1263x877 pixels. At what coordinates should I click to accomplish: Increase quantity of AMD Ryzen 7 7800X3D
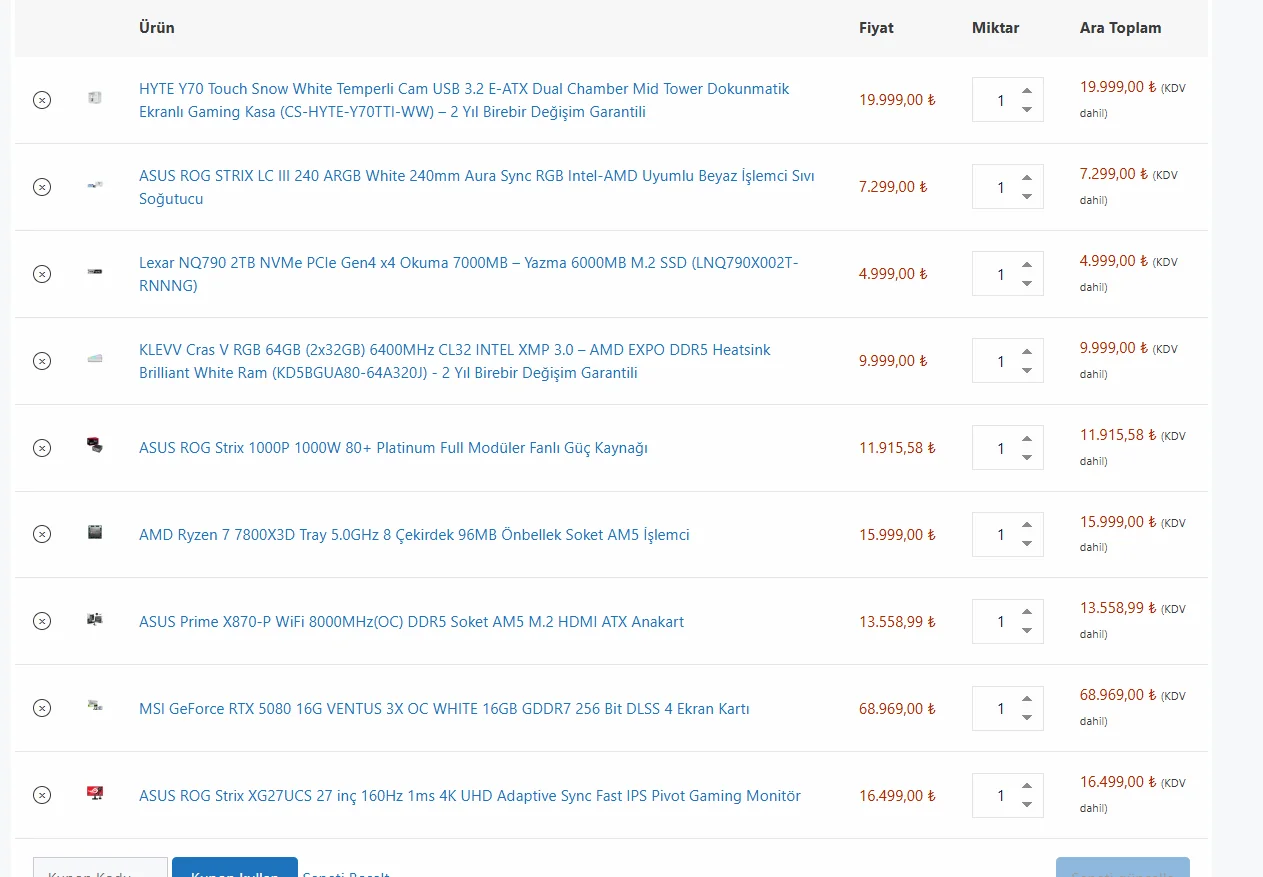pos(1026,526)
